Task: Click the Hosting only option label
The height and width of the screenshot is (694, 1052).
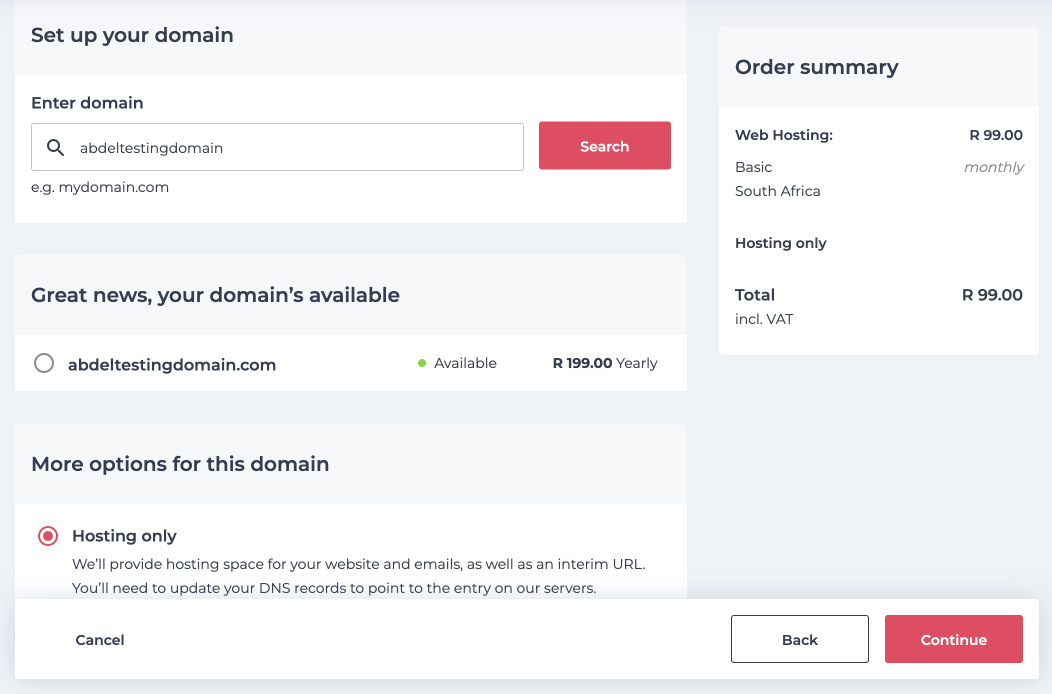Action: point(124,536)
